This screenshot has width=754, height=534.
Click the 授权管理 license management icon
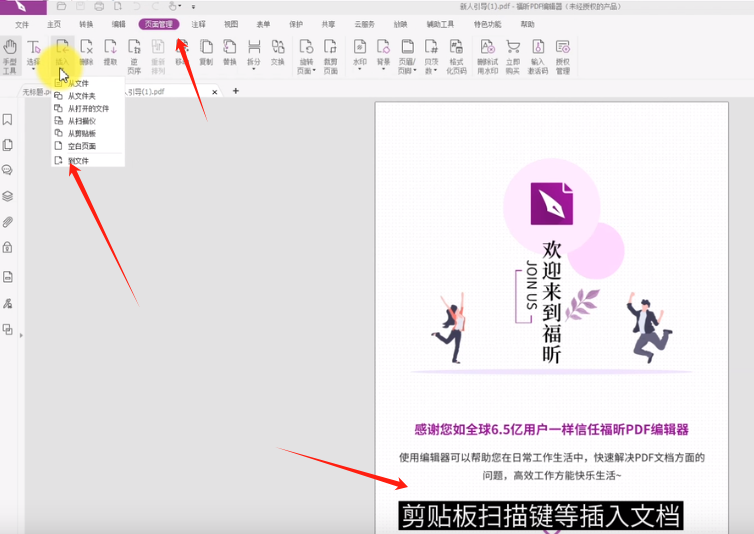click(563, 56)
